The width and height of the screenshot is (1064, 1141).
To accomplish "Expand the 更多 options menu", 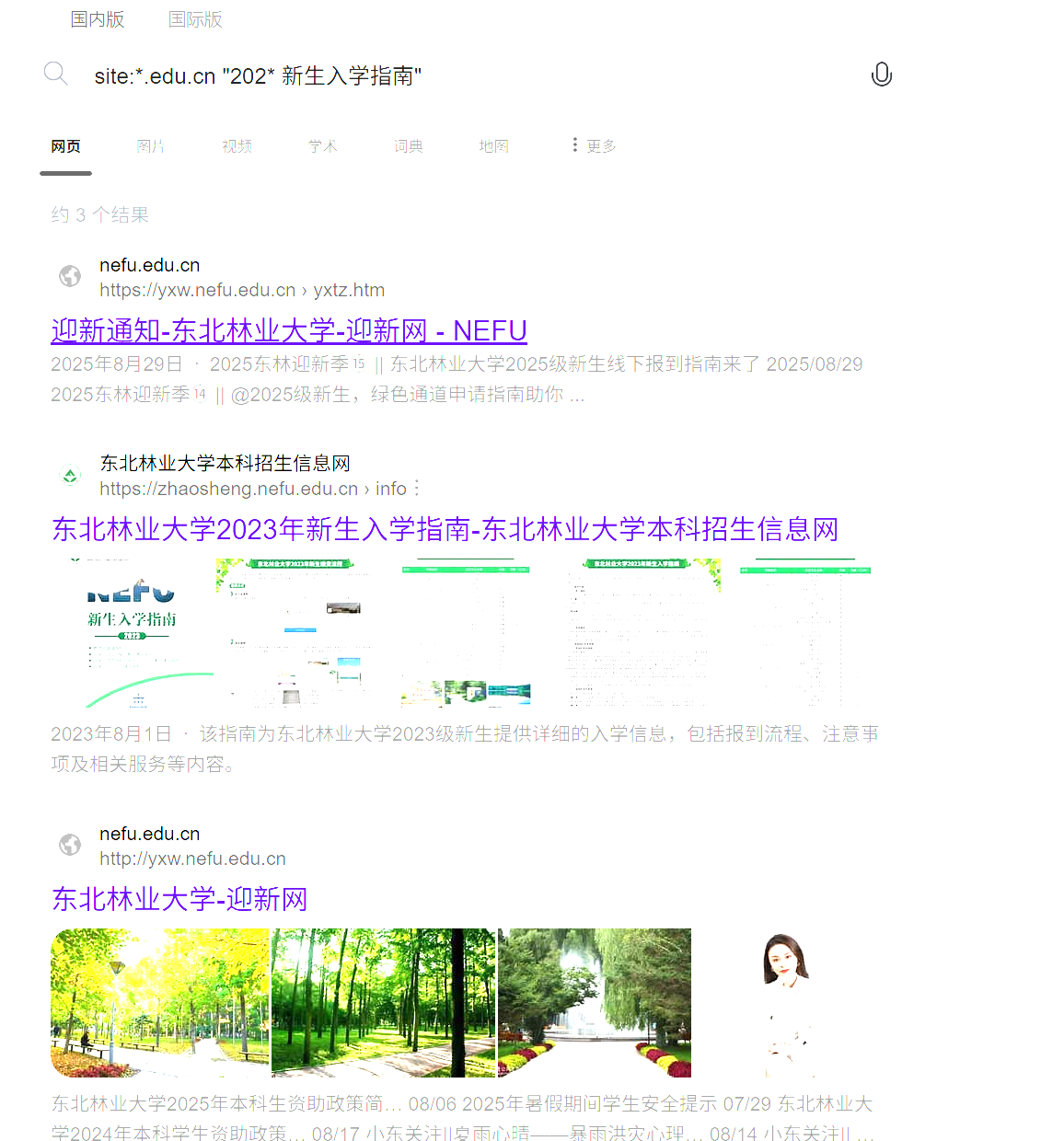I will [600, 145].
